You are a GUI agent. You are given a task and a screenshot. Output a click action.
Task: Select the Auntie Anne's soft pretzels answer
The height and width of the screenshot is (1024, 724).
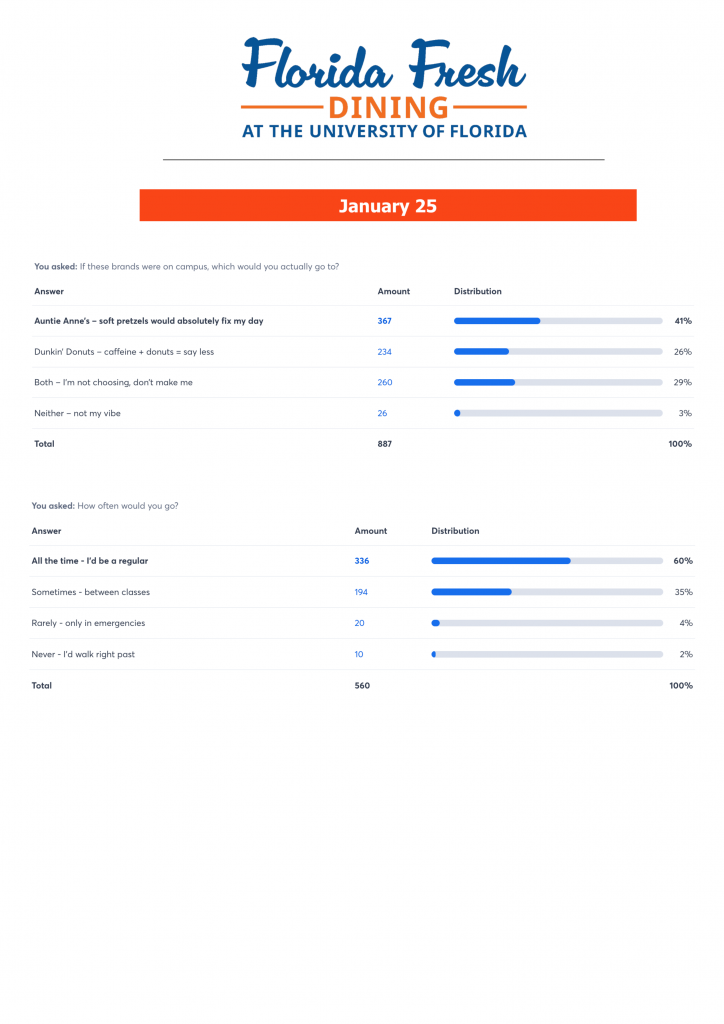point(149,321)
